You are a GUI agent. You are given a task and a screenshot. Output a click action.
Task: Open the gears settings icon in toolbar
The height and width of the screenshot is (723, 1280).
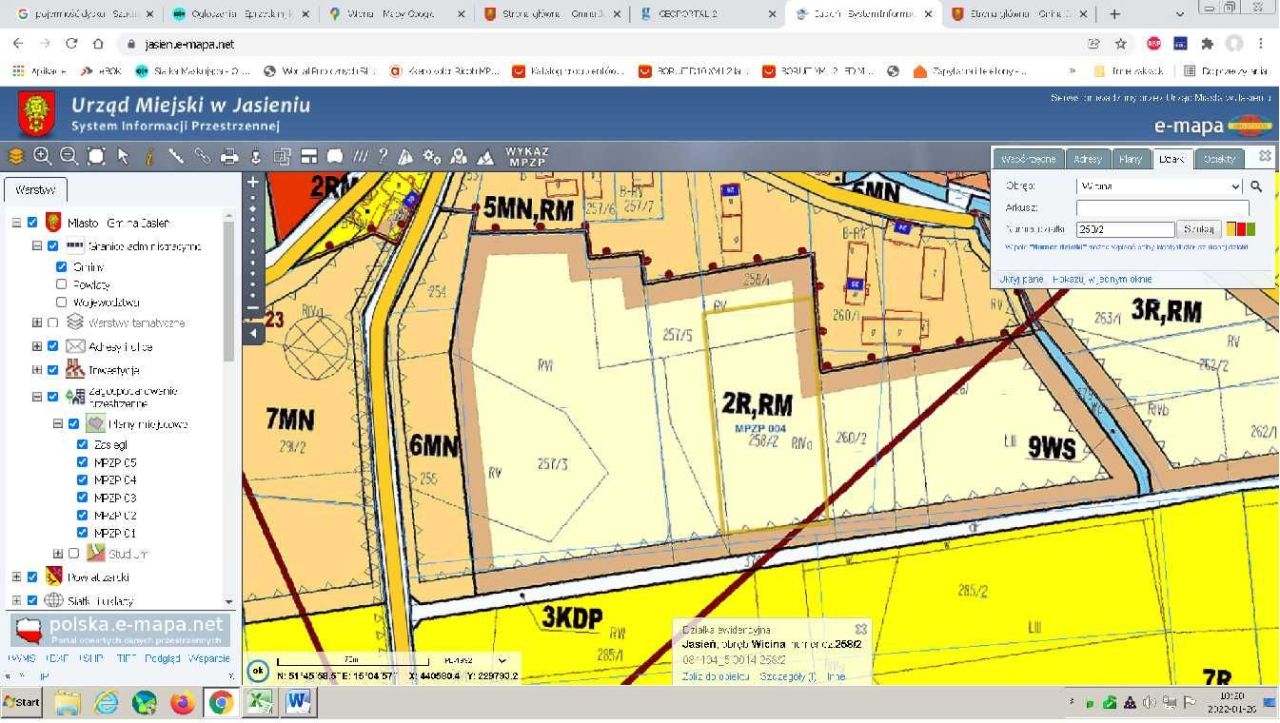point(432,156)
